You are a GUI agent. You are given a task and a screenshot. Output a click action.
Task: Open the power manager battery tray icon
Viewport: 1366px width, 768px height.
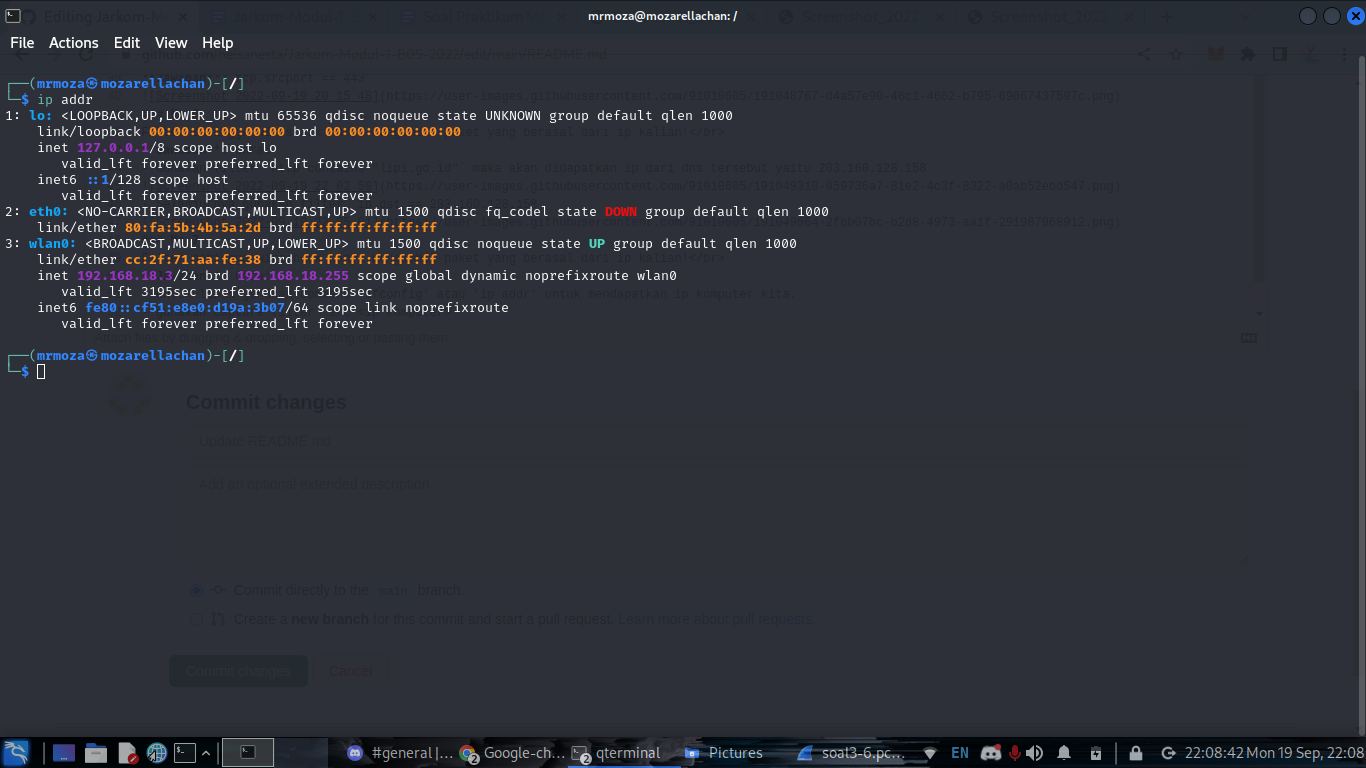point(1096,753)
